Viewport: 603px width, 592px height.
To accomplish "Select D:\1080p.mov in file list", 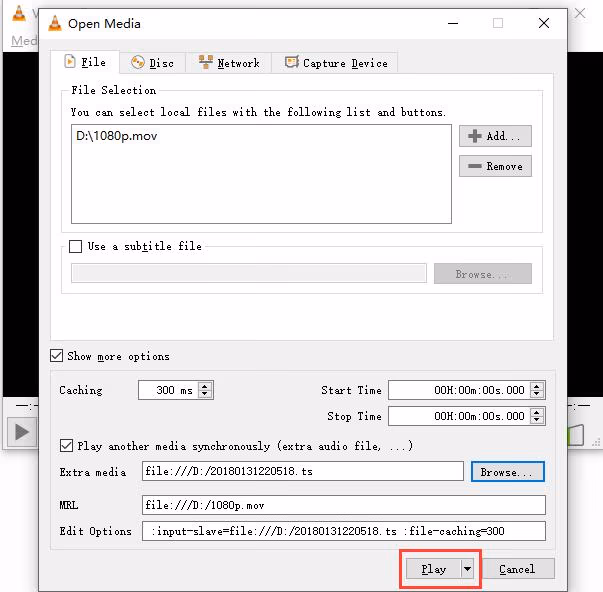I will click(117, 136).
